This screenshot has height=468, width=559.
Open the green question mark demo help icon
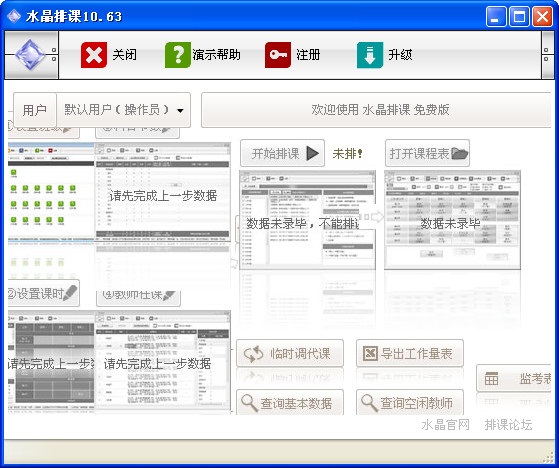178,55
